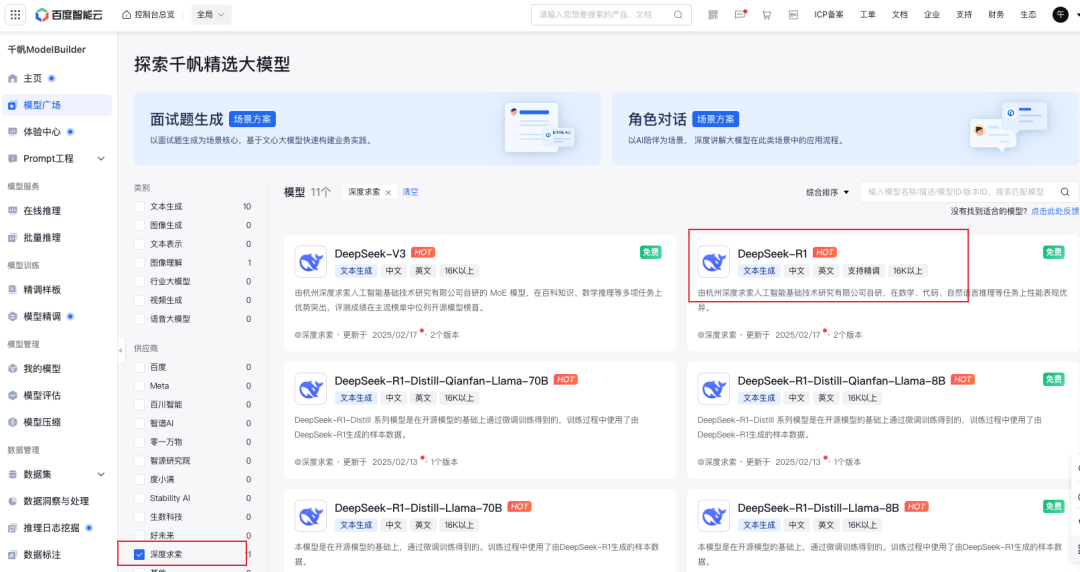Open the 文档 top menu

coord(900,14)
